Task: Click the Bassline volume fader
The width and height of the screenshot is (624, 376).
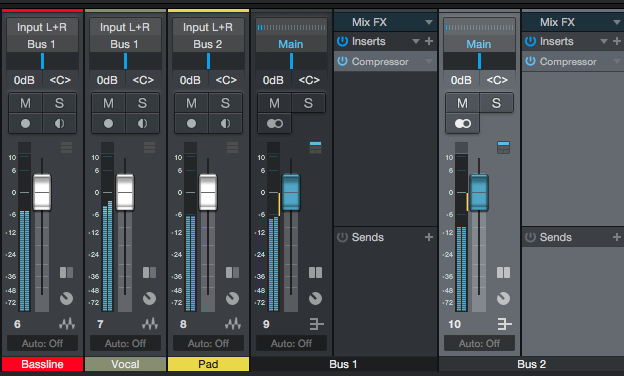Action: pos(42,192)
